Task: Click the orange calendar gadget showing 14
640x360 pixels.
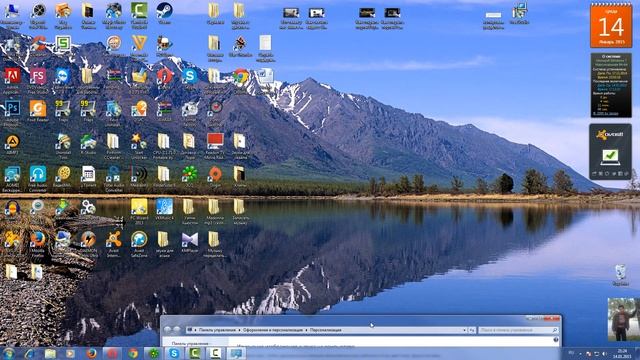Action: click(x=611, y=25)
